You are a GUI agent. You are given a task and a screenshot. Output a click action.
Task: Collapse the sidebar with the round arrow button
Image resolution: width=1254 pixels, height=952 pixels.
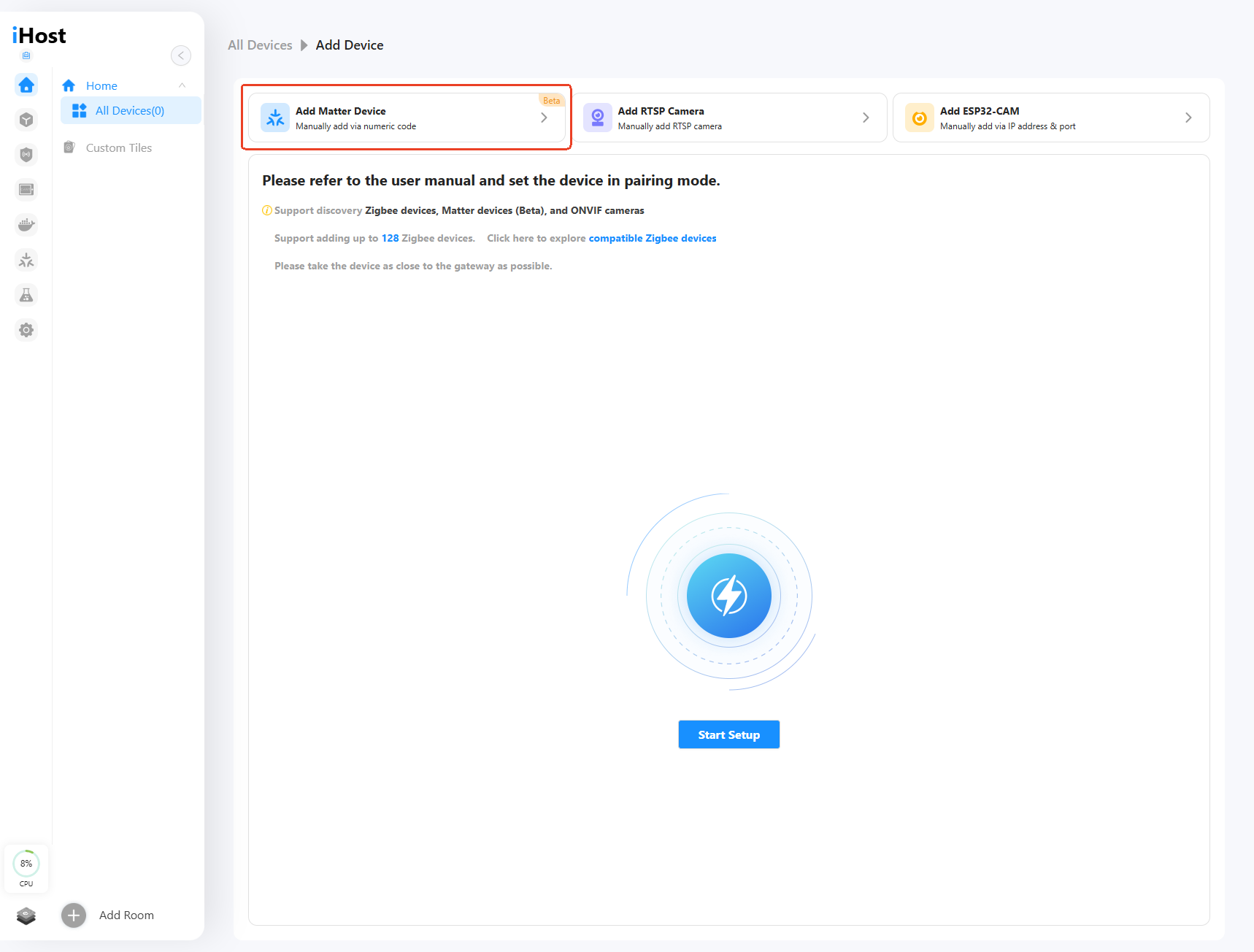click(181, 55)
